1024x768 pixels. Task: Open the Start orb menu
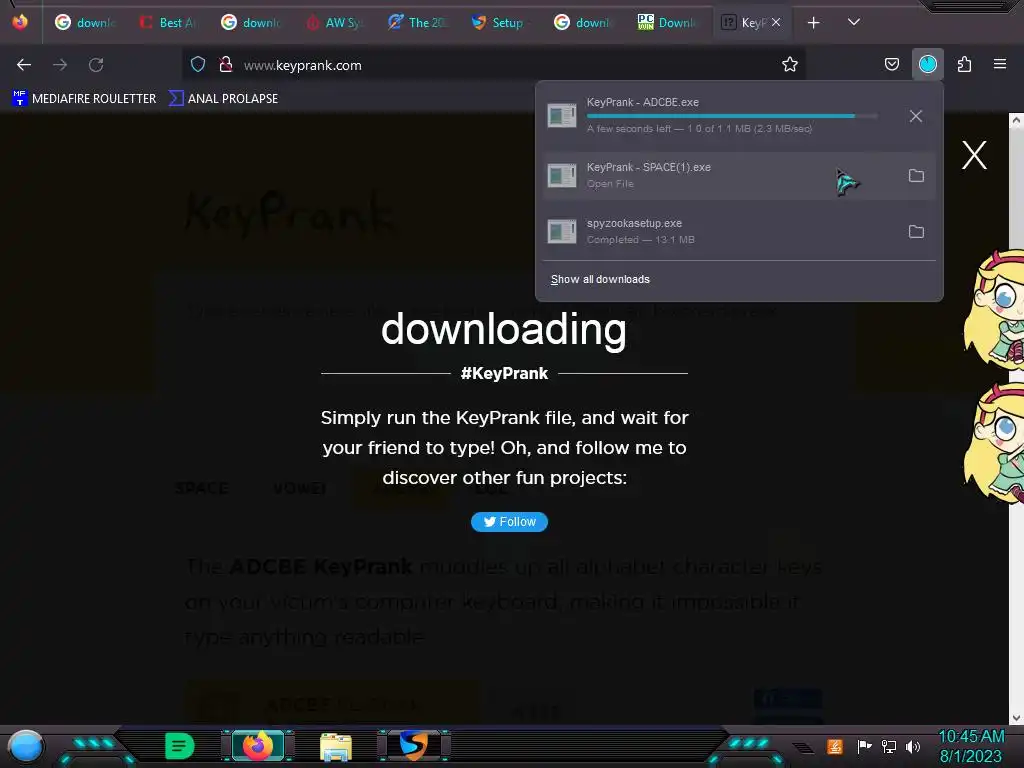[x=25, y=746]
